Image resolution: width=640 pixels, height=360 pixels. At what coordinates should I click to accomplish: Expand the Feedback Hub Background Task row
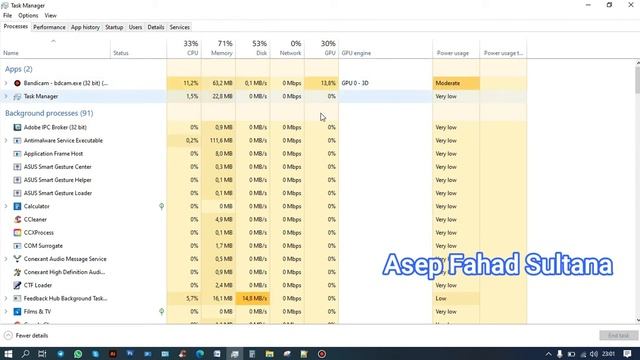6,298
